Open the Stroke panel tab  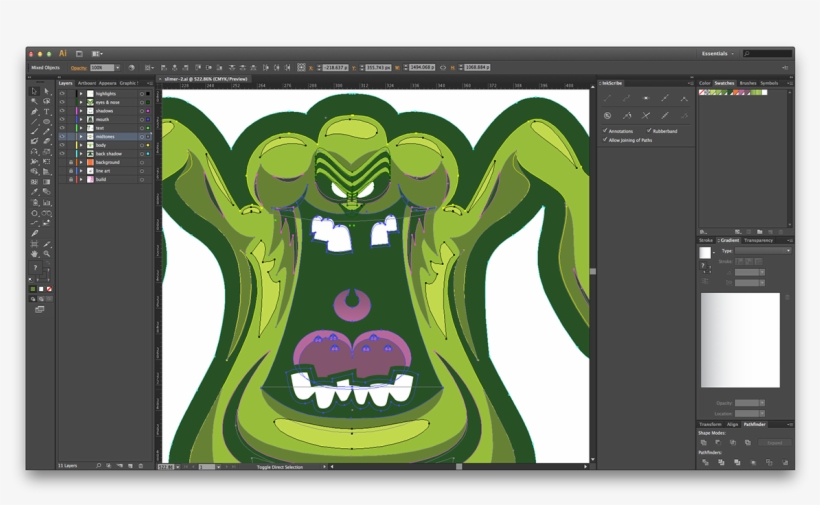point(706,240)
